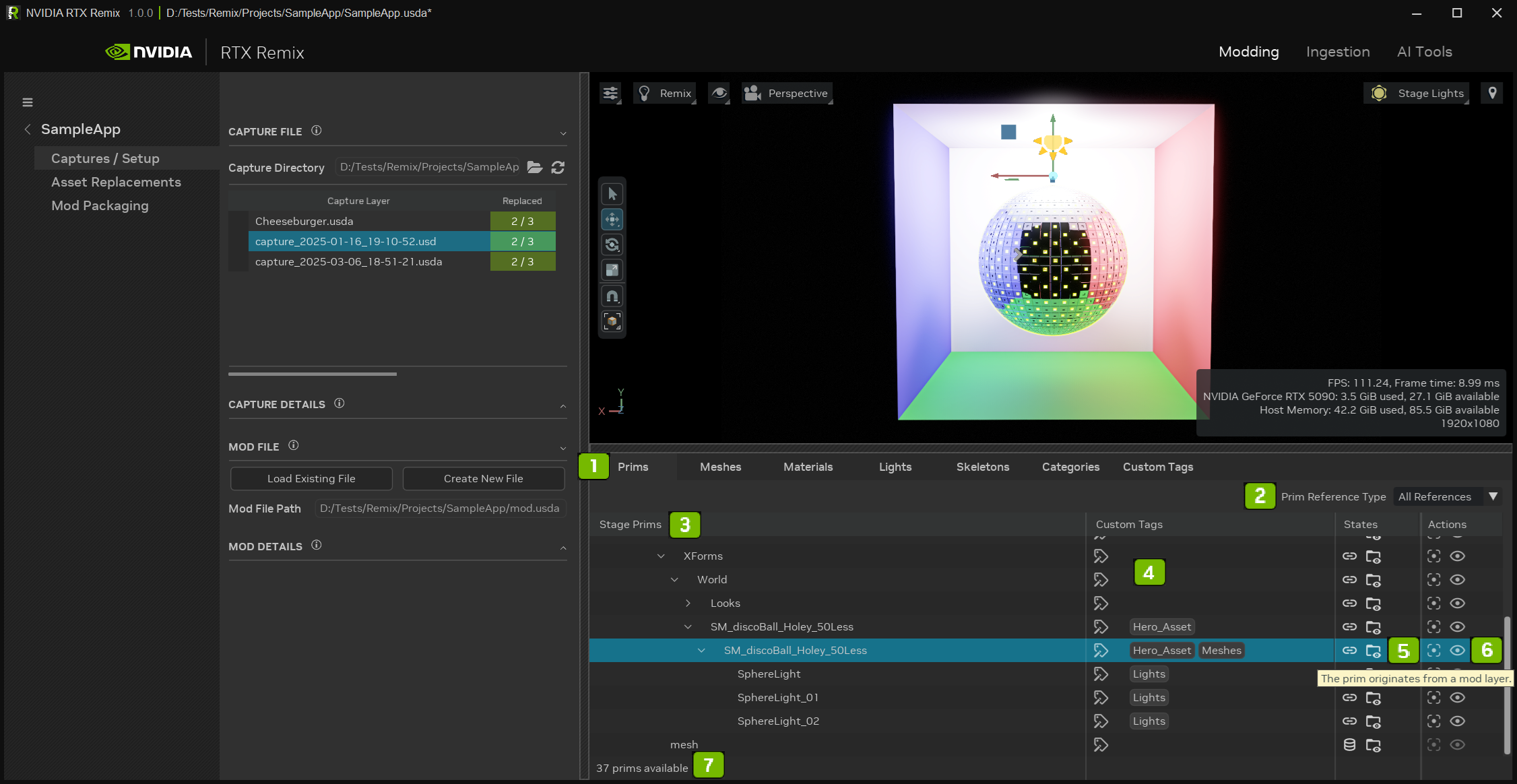
Task: Click the Create New File button
Action: coord(483,479)
